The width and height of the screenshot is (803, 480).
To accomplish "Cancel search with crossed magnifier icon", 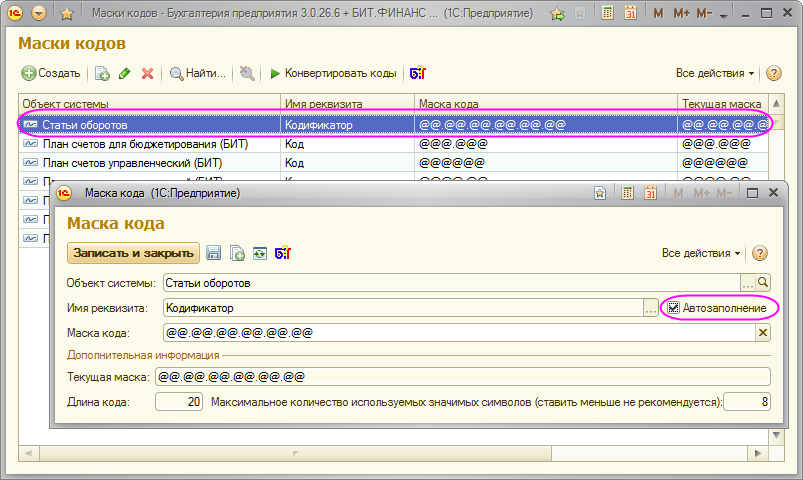I will pos(247,73).
